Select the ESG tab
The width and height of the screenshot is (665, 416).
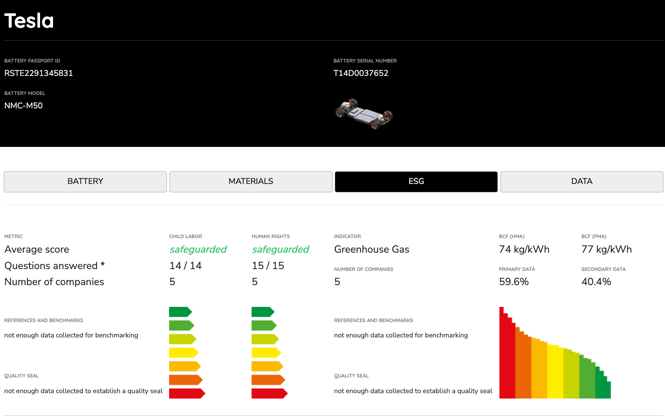tap(416, 181)
